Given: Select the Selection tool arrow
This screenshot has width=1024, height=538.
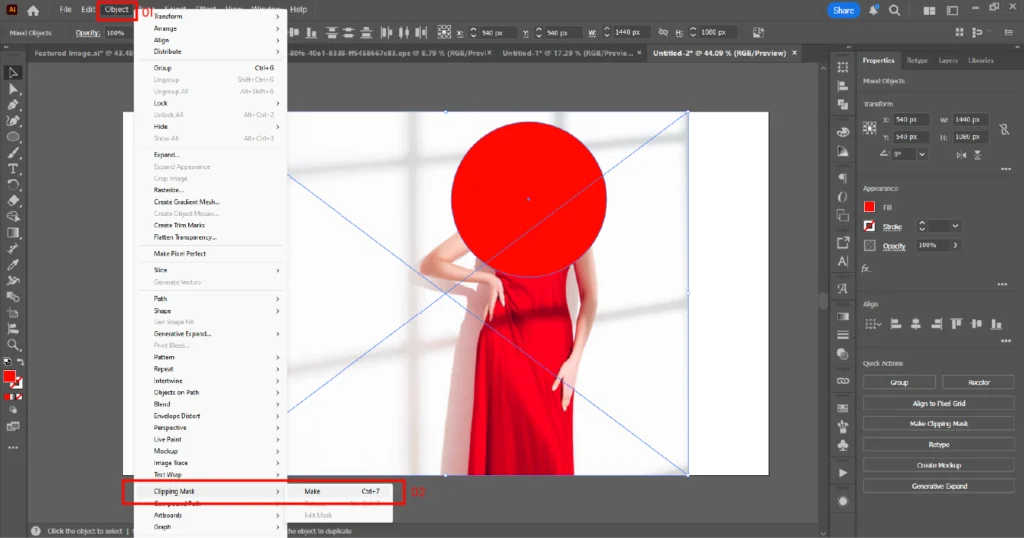Looking at the screenshot, I should click(x=13, y=72).
